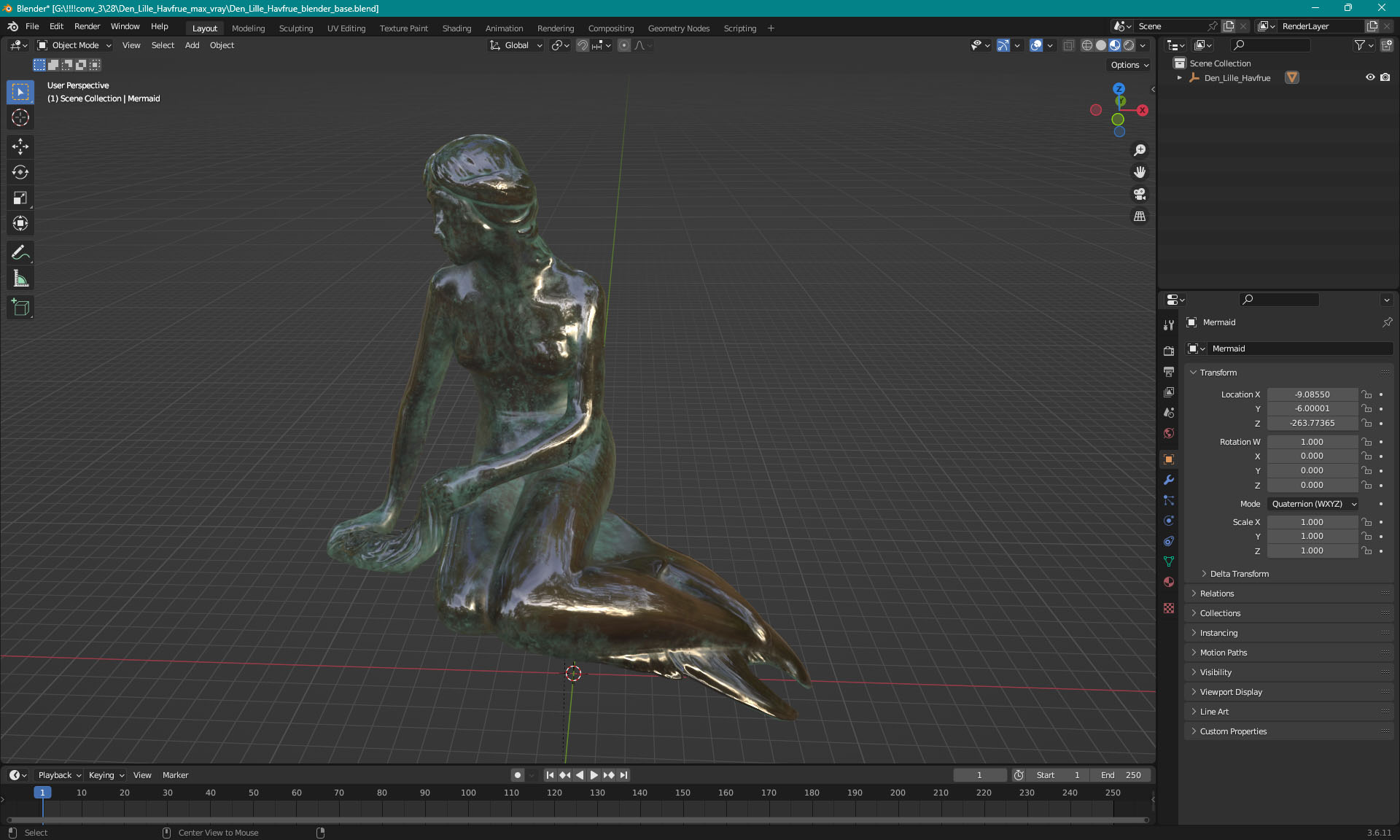
Task: Switch to the Modeling workspace tab
Action: pos(248,28)
